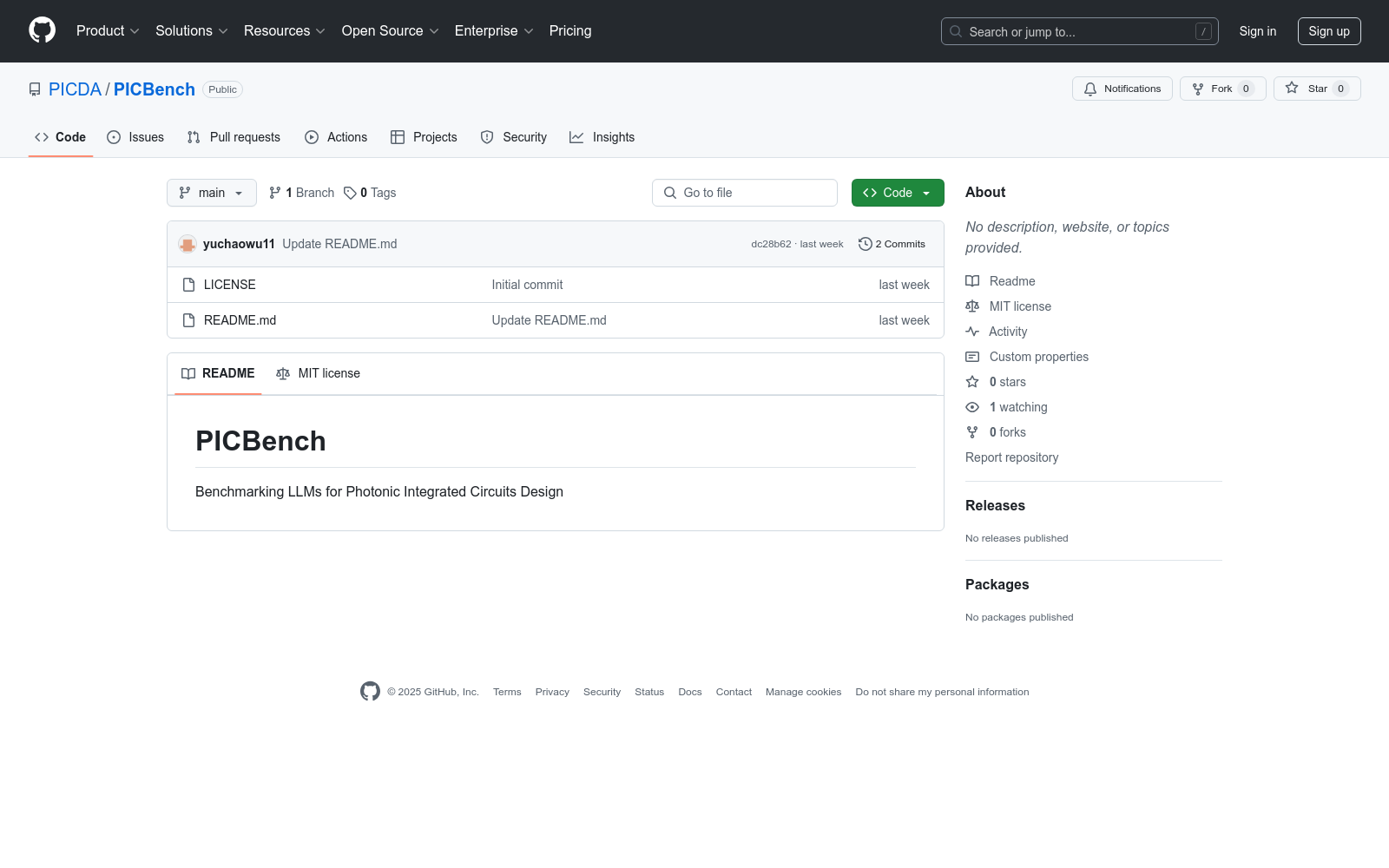Click the LICENSE file icon
The image size is (1389, 868).
[x=188, y=285]
